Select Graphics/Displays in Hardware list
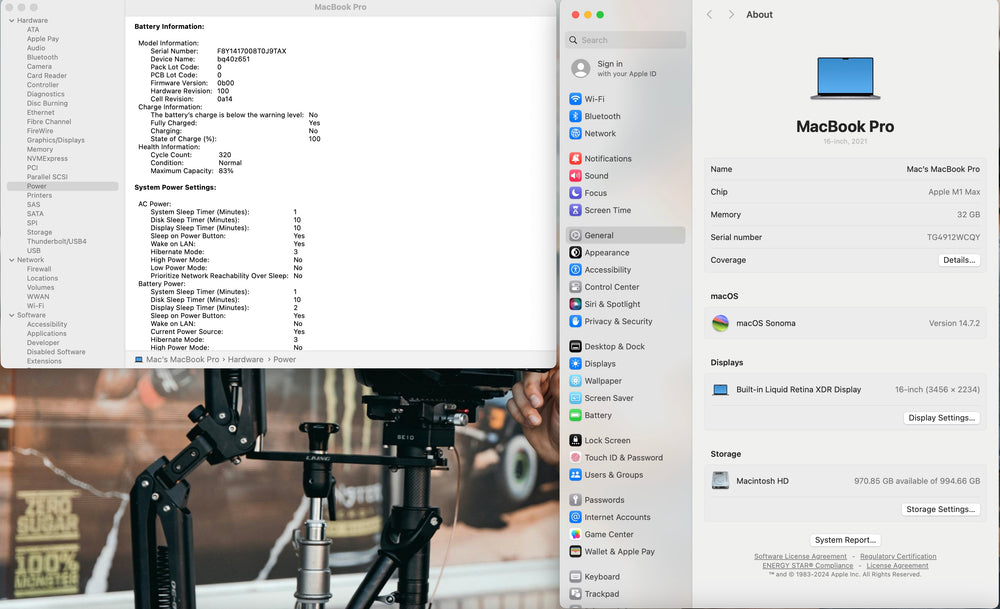This screenshot has width=1000, height=609. (55, 140)
